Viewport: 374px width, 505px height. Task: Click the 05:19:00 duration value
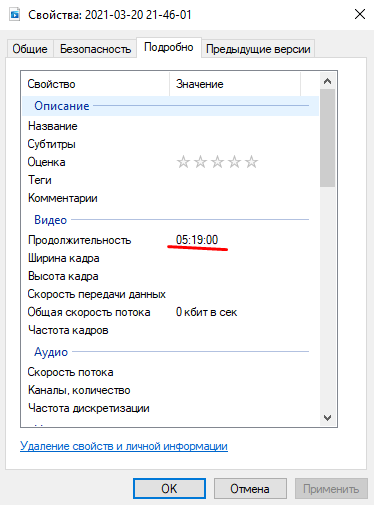pyautogui.click(x=197, y=240)
